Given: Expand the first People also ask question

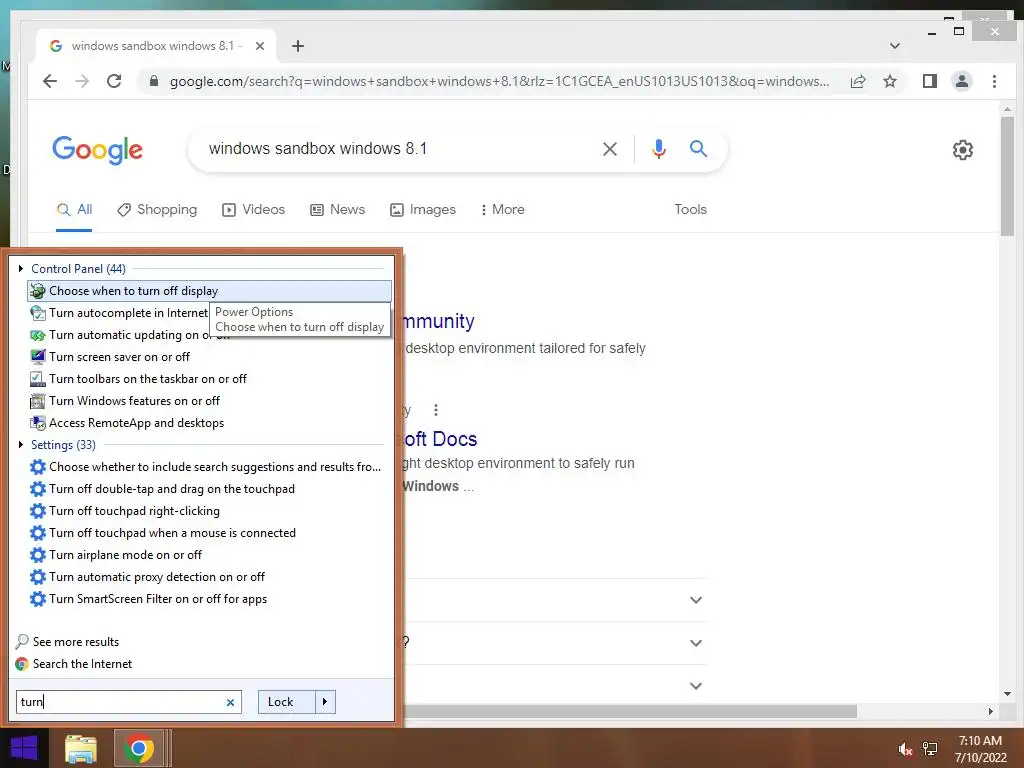Looking at the screenshot, I should coord(696,600).
